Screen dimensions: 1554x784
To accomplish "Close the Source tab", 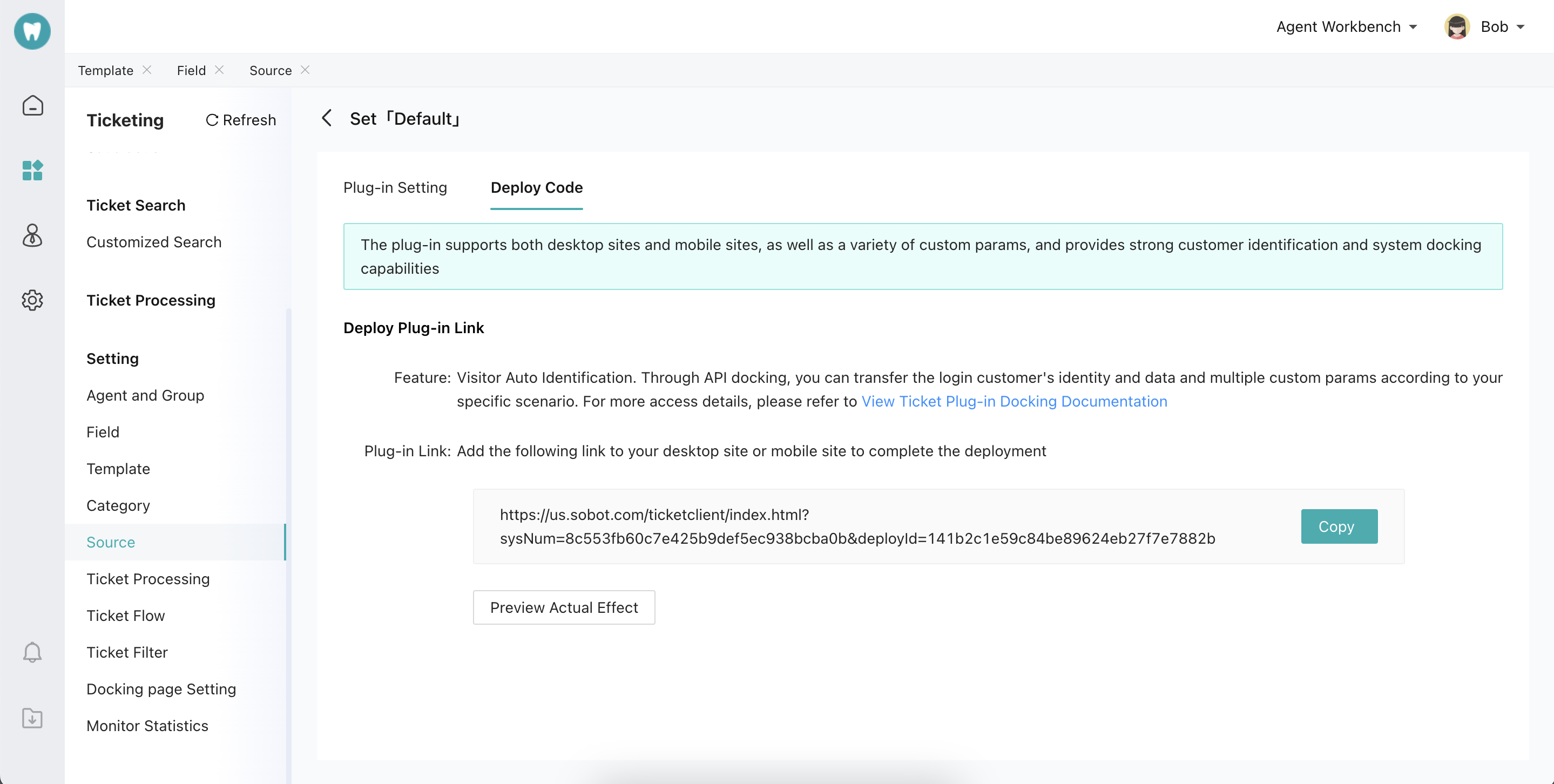I will (x=305, y=70).
